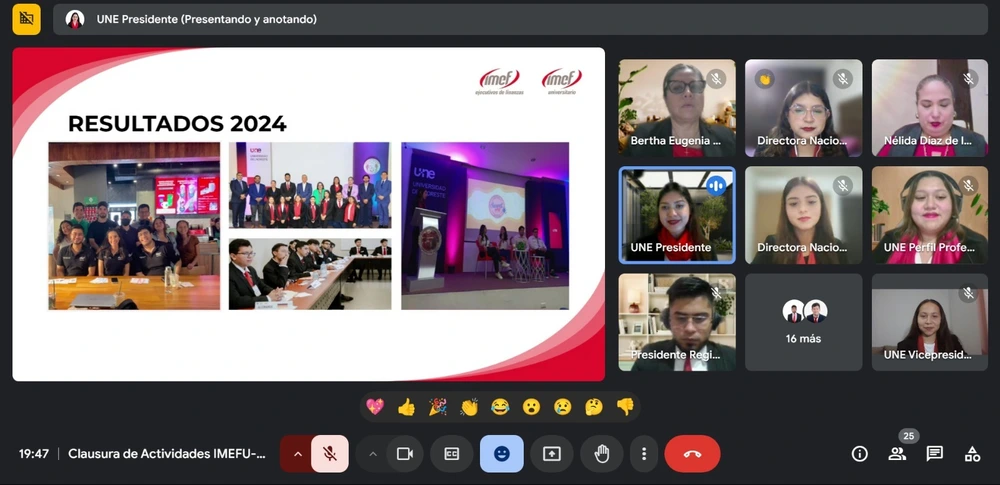Send the party popper reaction
The width and height of the screenshot is (1000, 485).
point(437,406)
